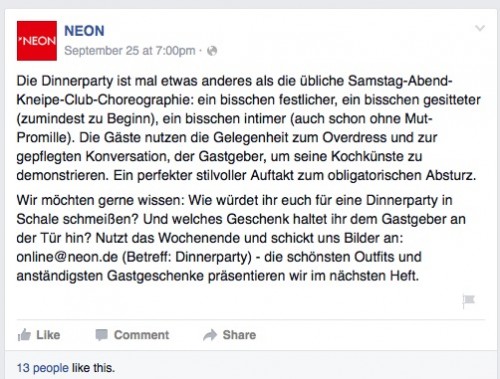Select the Like text label
The width and height of the screenshot is (500, 379).
point(48,335)
